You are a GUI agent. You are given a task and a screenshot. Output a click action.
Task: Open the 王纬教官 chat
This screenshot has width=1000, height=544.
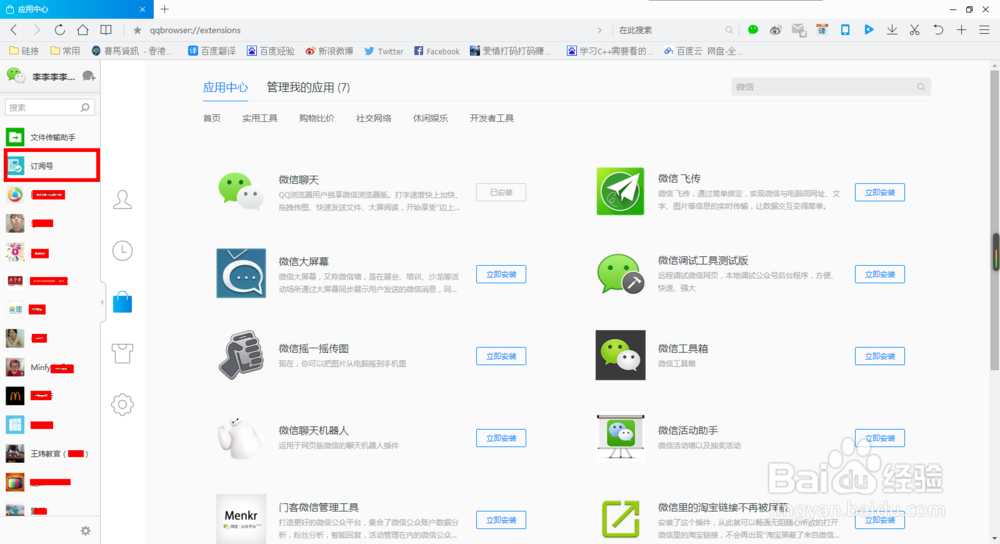51,453
